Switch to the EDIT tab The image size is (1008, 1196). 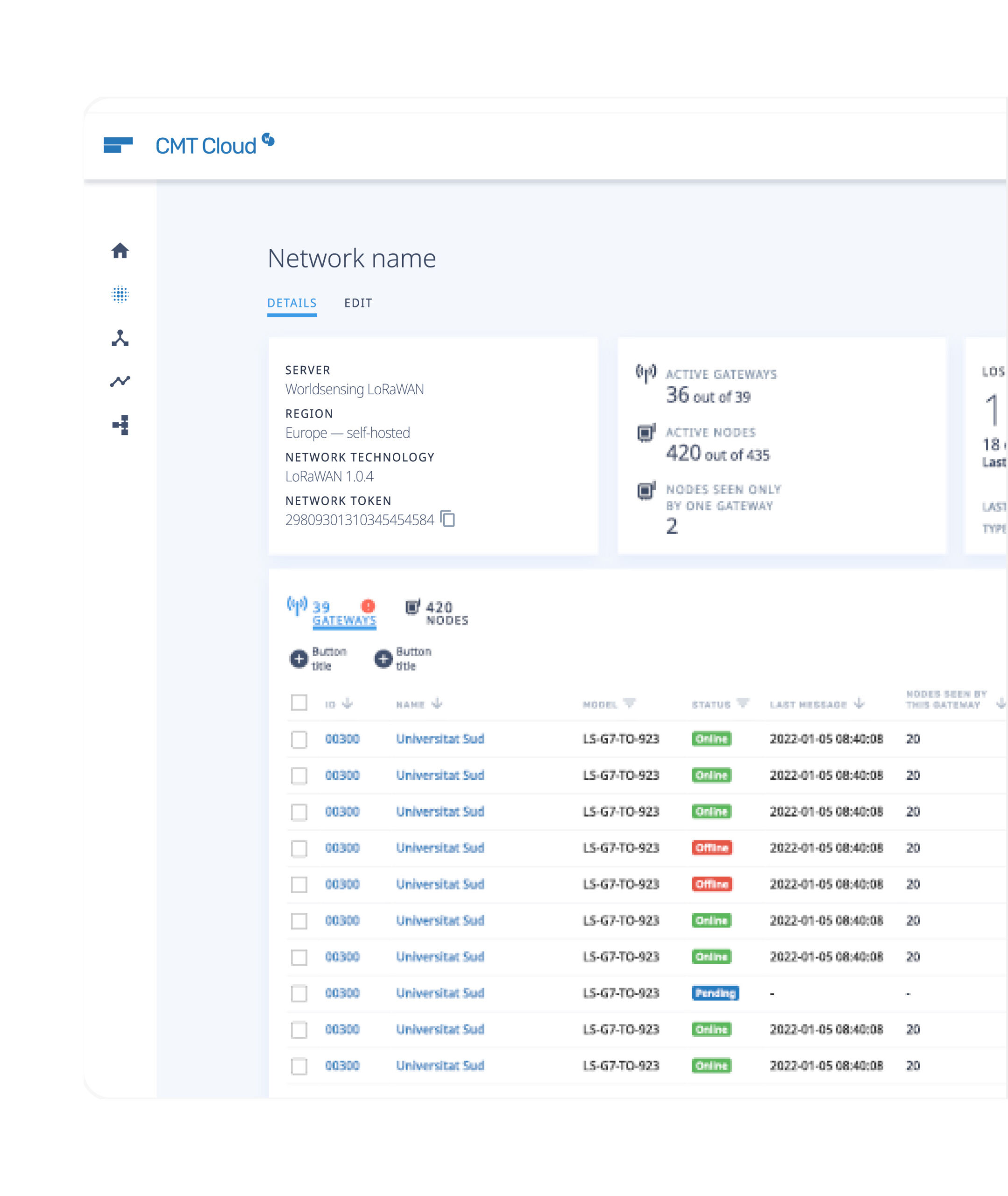pos(358,303)
